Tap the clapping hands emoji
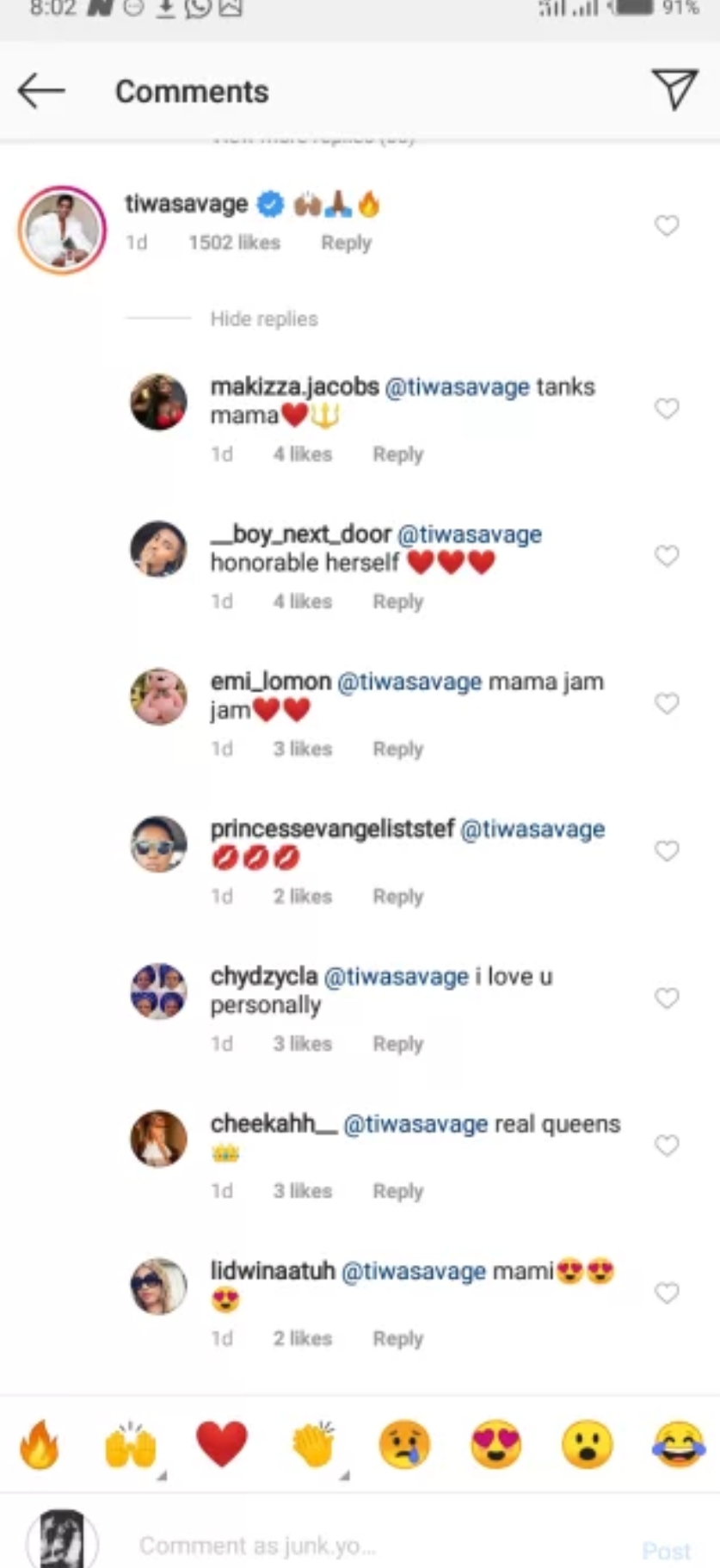 [313, 1443]
